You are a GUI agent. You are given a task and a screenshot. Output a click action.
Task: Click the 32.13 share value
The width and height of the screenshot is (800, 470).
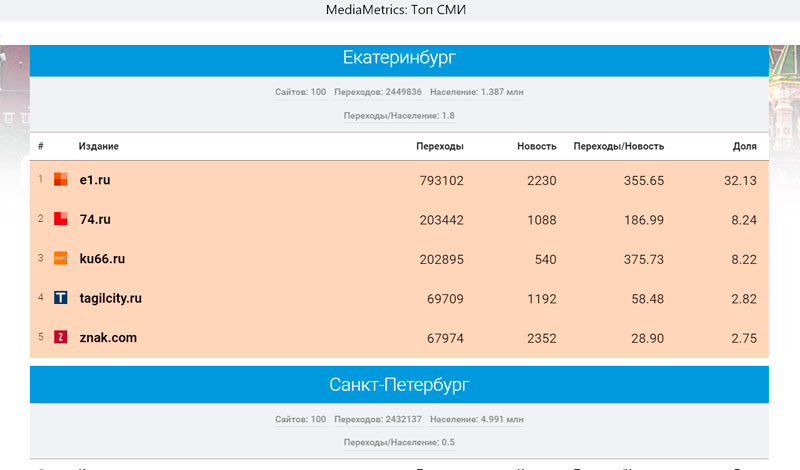740,181
